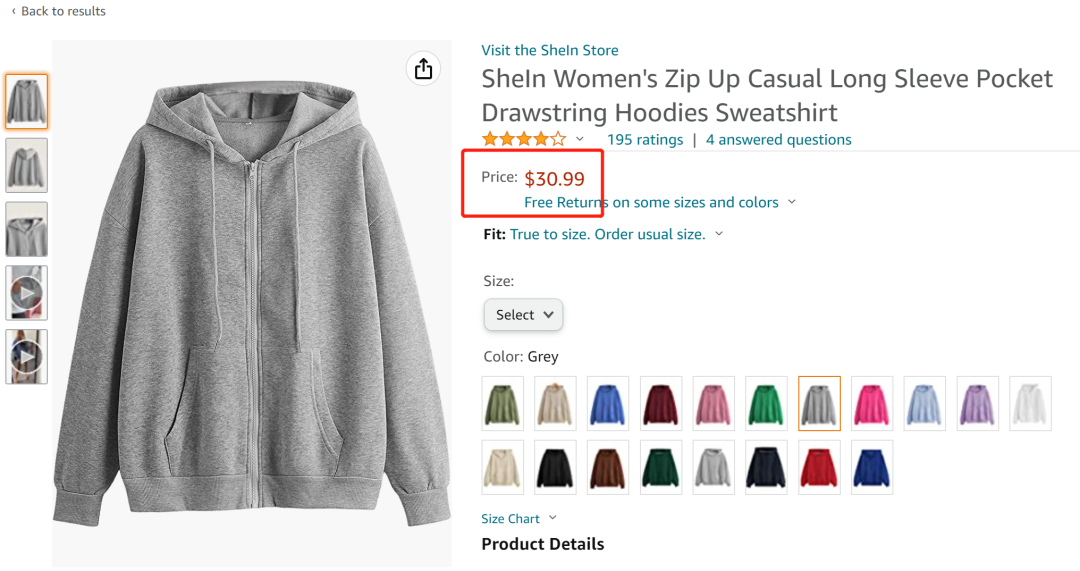This screenshot has width=1080, height=571.
Task: Visit the SheIn Store link
Action: pos(549,50)
